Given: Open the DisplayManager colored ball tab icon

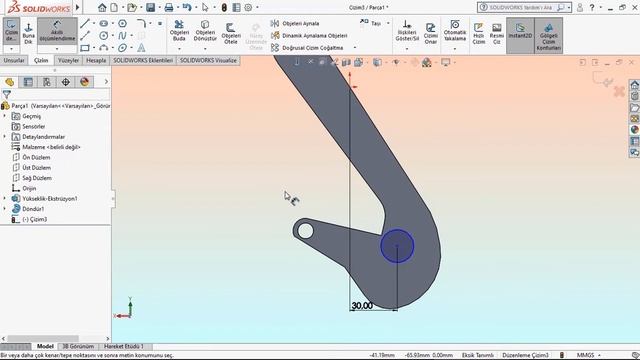Looking at the screenshot, I should [84, 82].
